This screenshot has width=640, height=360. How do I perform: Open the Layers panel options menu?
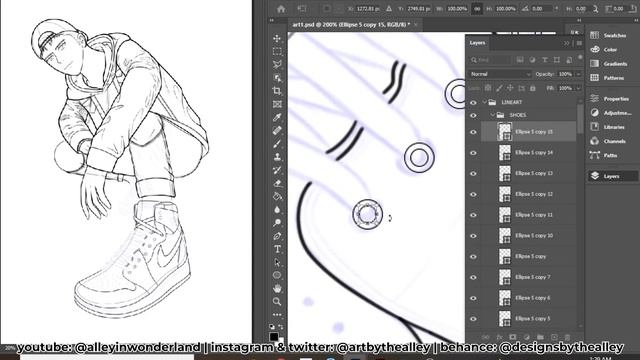pyautogui.click(x=579, y=43)
